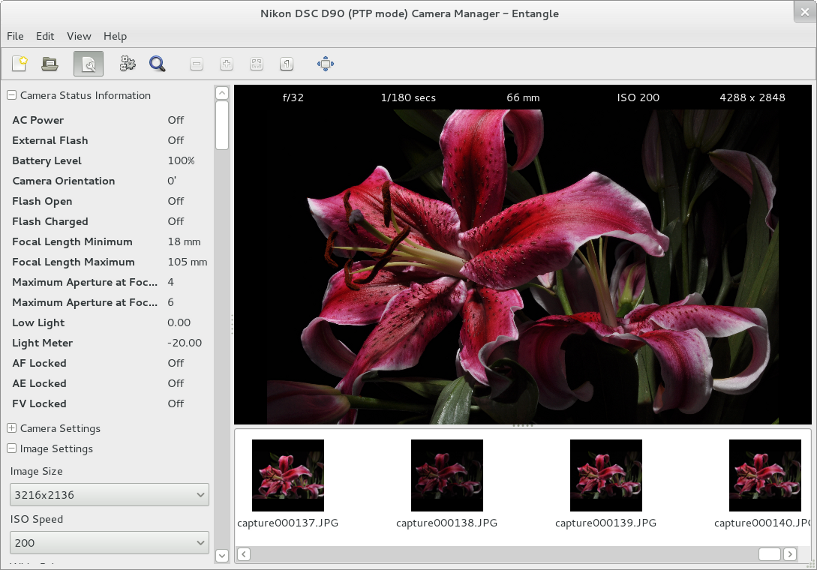
Task: Start live preview with magnifier icon
Action: [157, 64]
